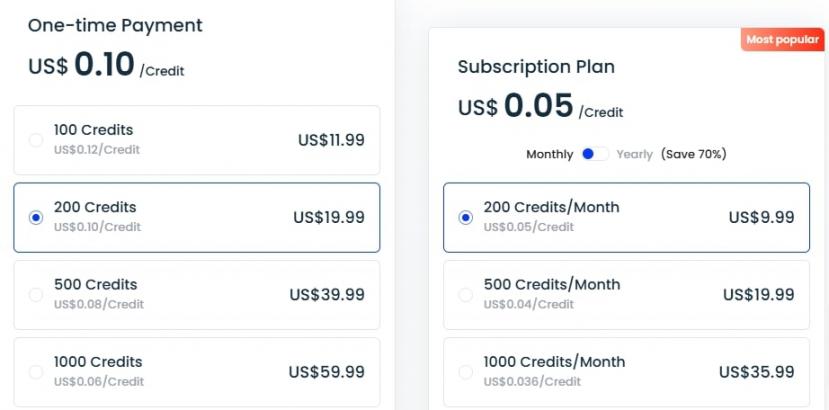Screen dimensions: 829x410
Task: Select the 1000 Credits/Month radio button
Action: [x=465, y=372]
